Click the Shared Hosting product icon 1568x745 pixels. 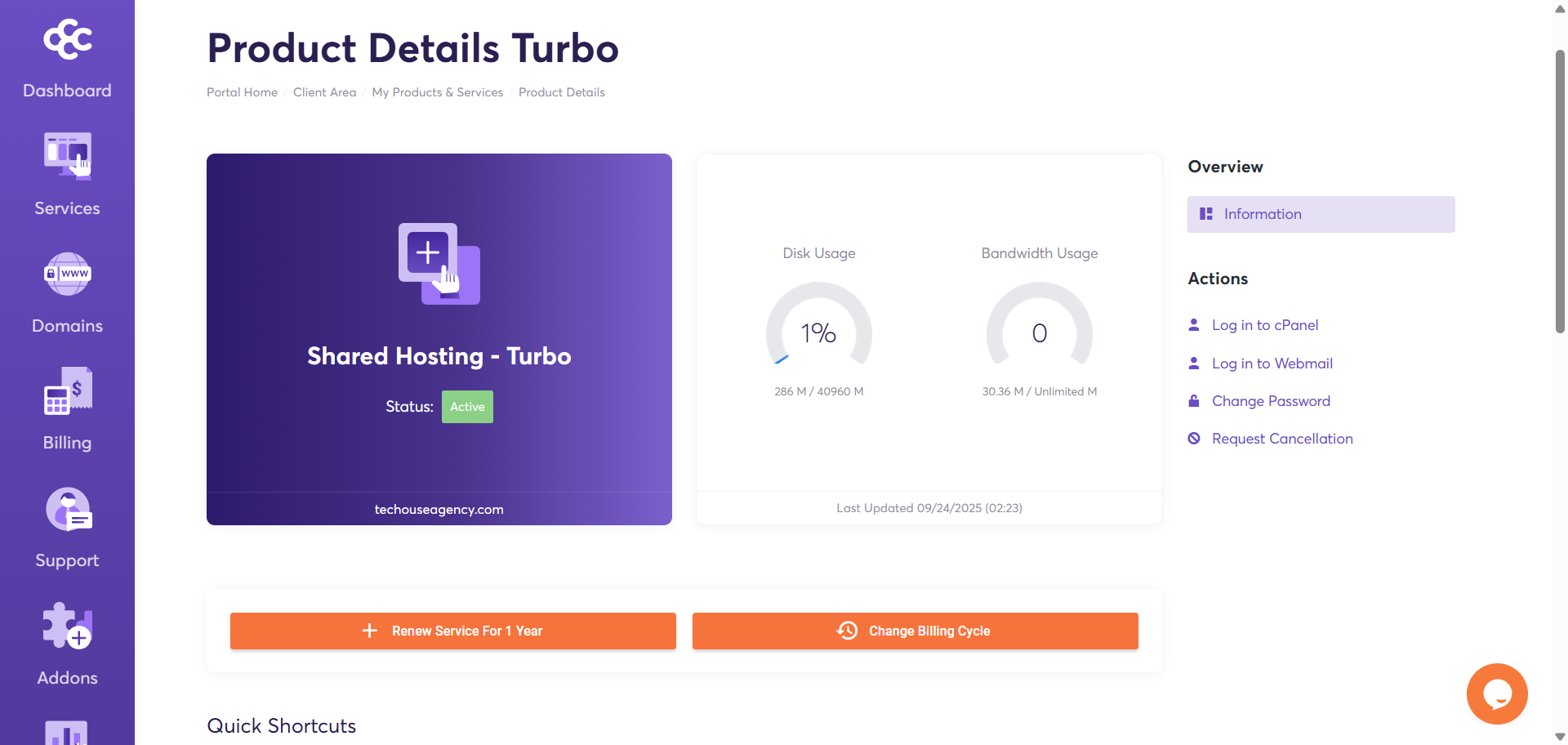tap(439, 264)
